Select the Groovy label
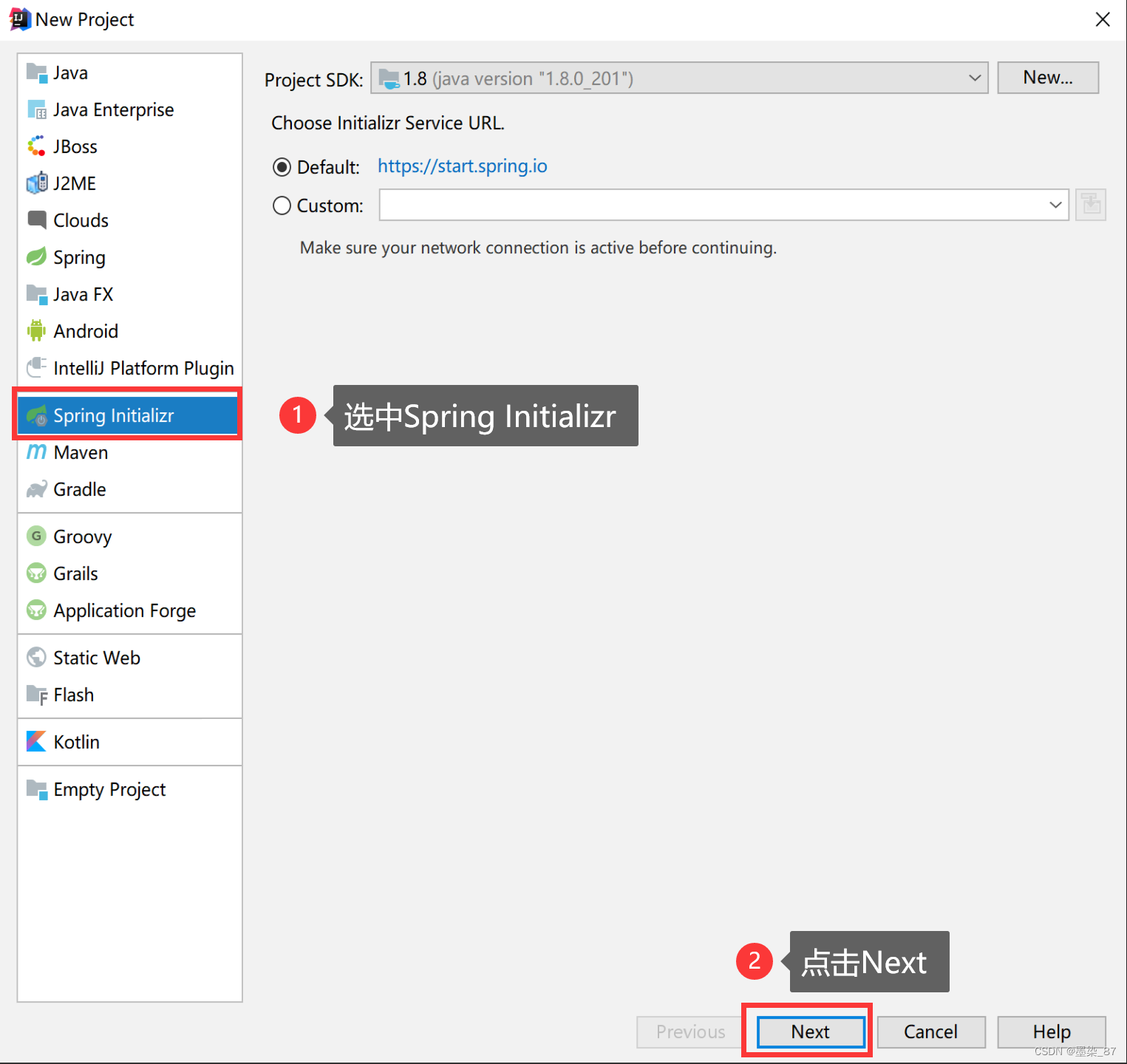Screen dimensions: 1127x1064 pyautogui.click(x=83, y=537)
